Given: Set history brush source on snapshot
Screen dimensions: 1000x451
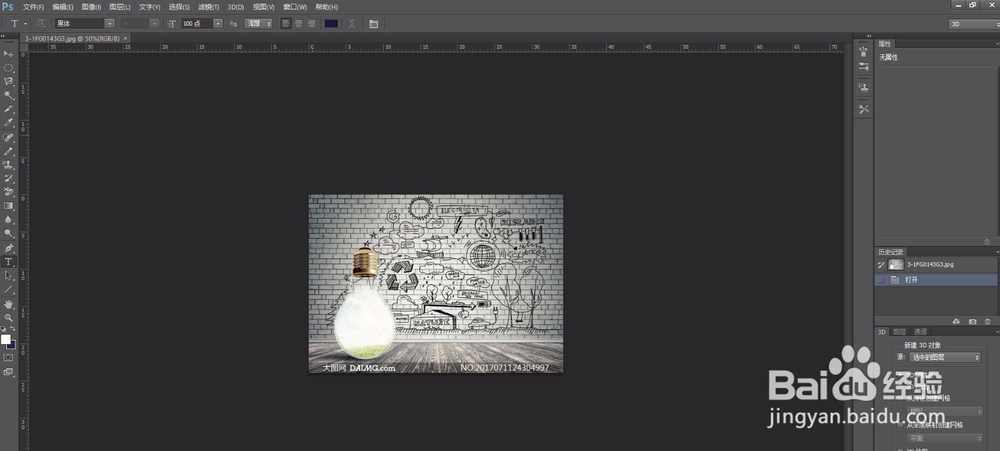Looking at the screenshot, I should click(x=881, y=264).
